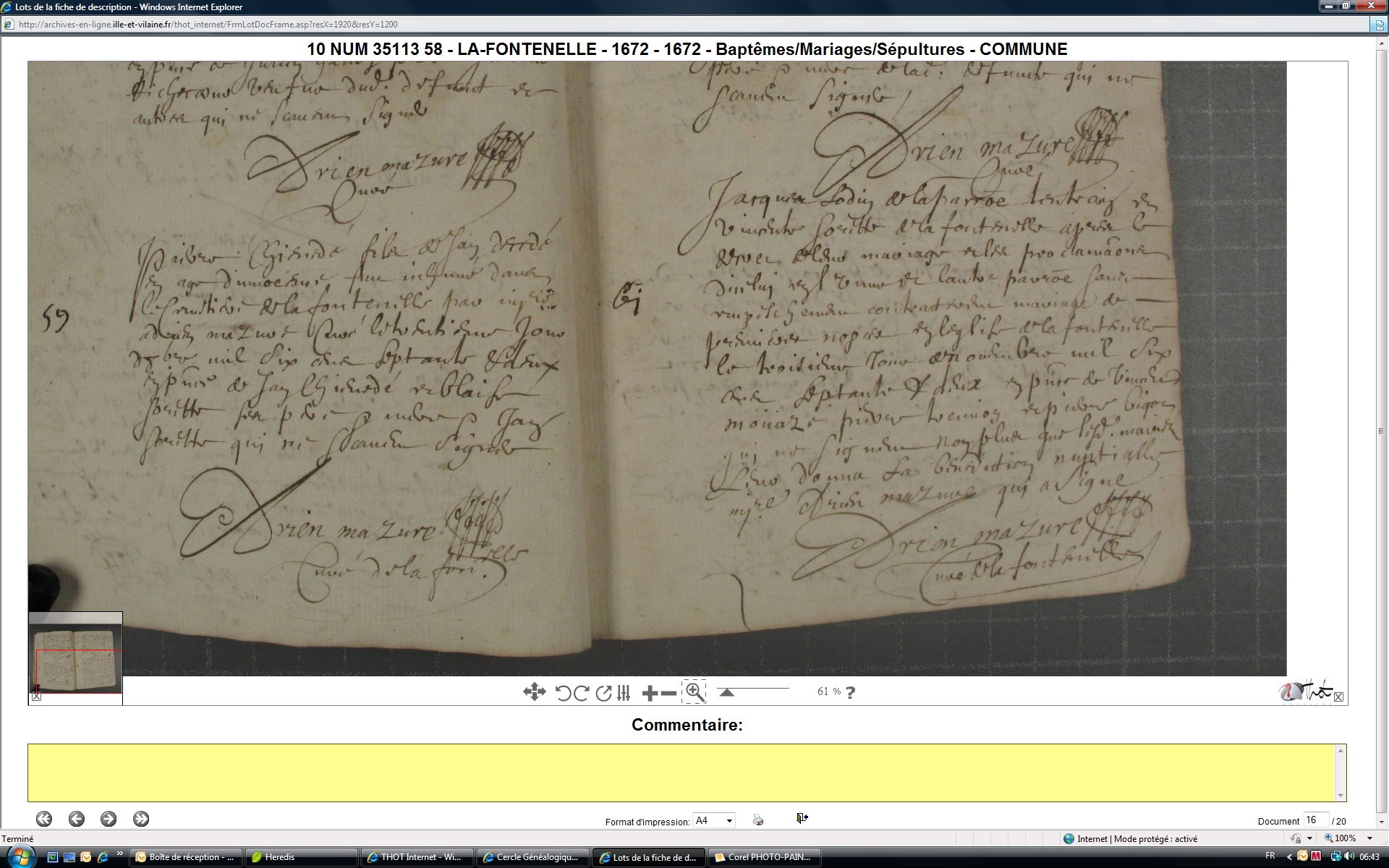Click the printer icon
The width and height of the screenshot is (1389, 868).
pyautogui.click(x=757, y=820)
